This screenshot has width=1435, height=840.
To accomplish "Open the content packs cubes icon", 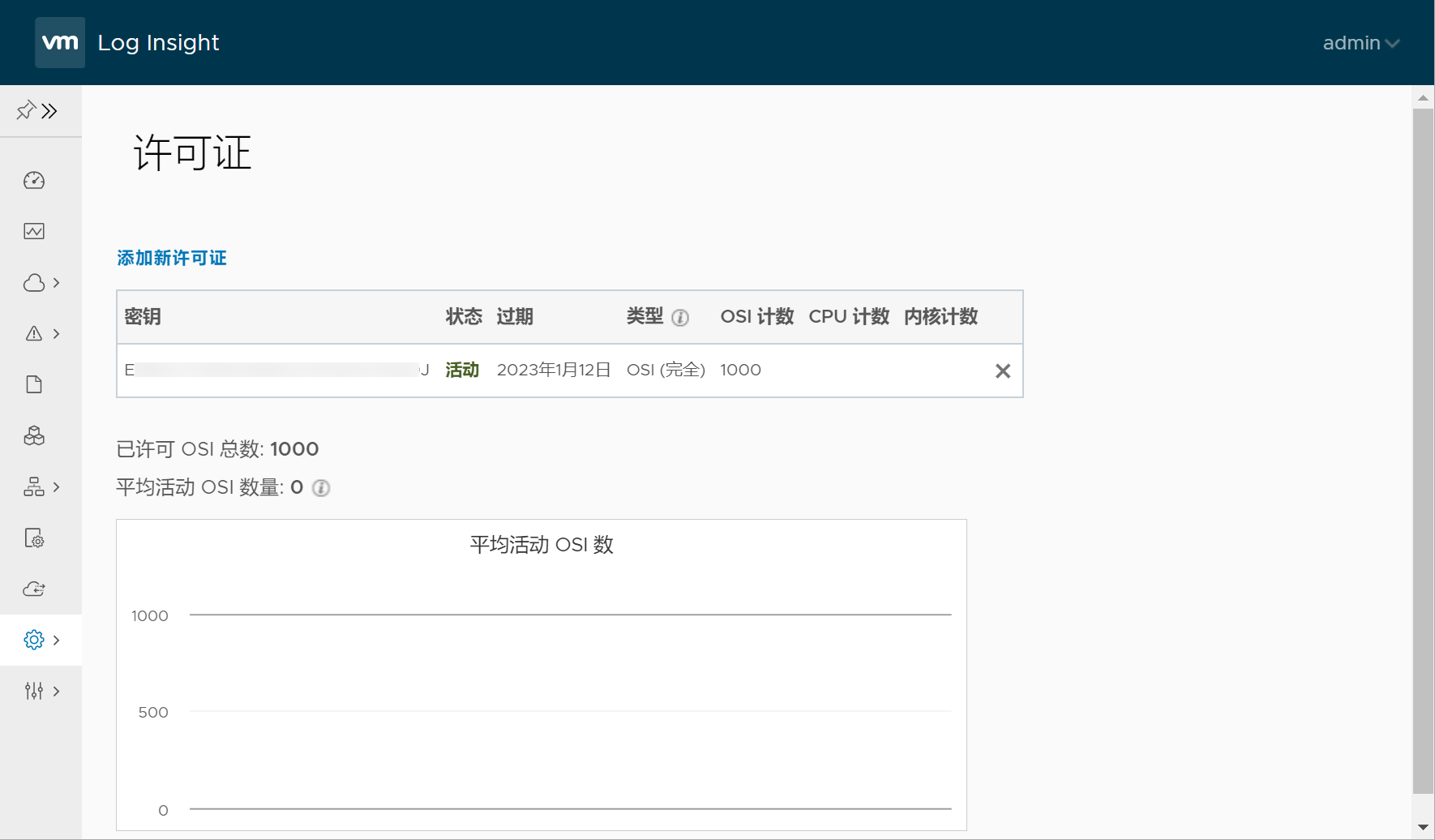I will [x=34, y=436].
